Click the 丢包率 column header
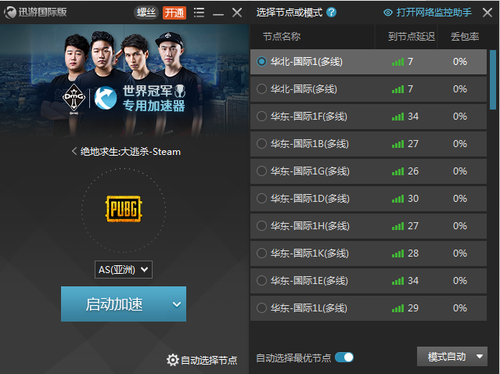 tap(465, 36)
